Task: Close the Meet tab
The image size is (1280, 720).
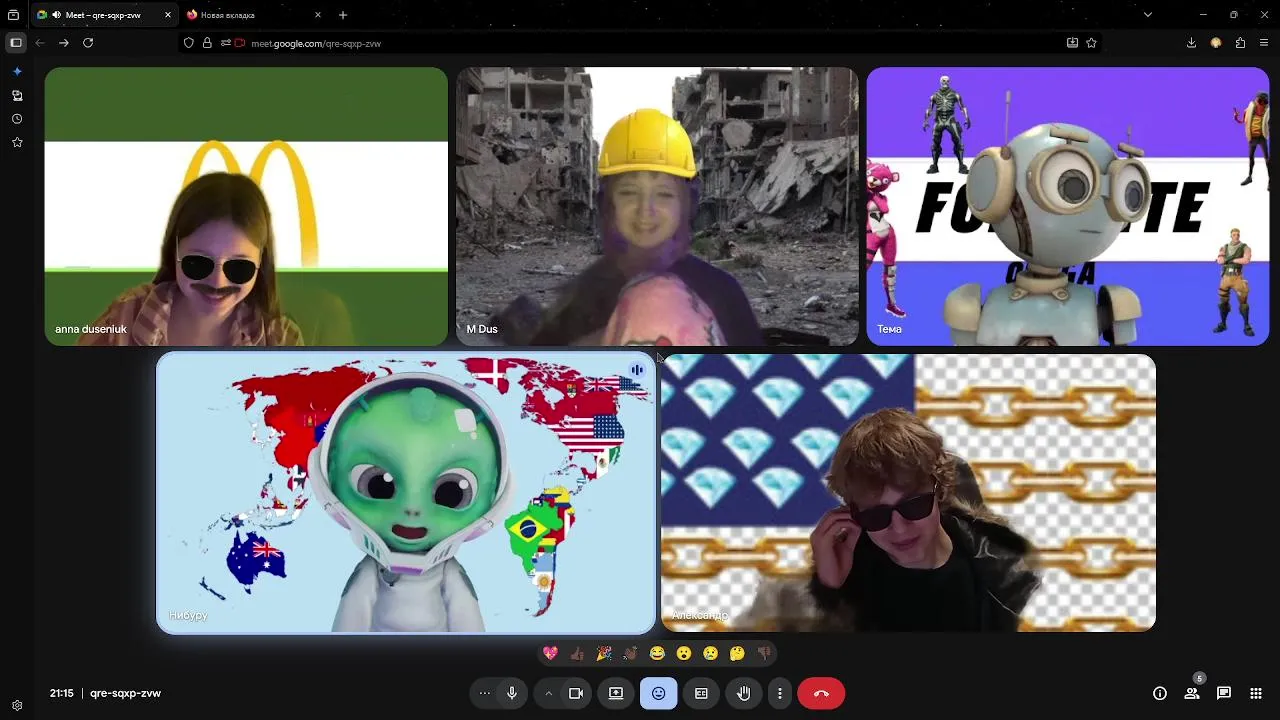Action: 168,15
